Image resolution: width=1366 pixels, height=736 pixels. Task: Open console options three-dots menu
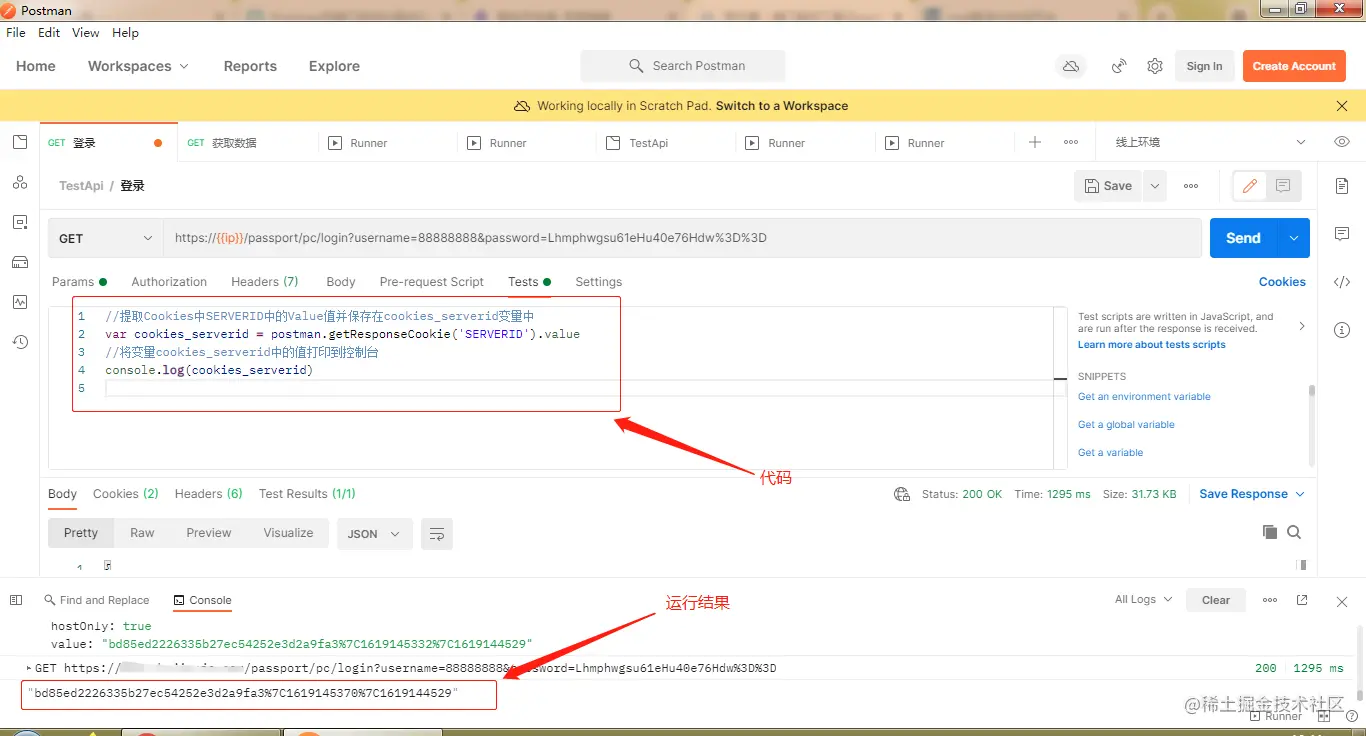point(1270,600)
